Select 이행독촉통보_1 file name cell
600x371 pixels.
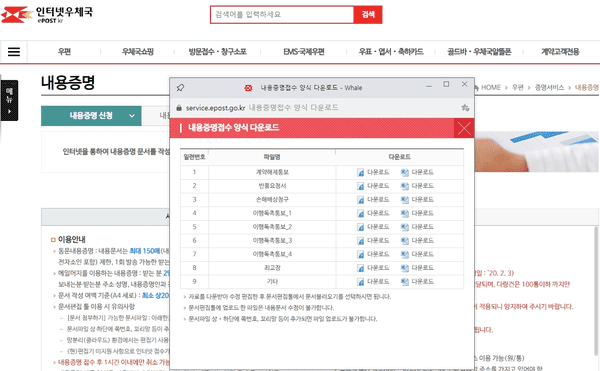coord(272,213)
